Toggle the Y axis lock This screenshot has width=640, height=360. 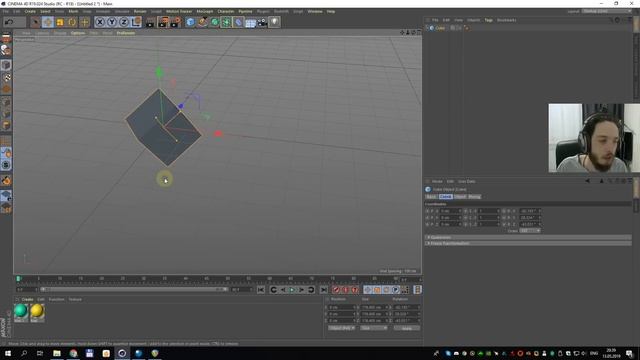click(112, 22)
